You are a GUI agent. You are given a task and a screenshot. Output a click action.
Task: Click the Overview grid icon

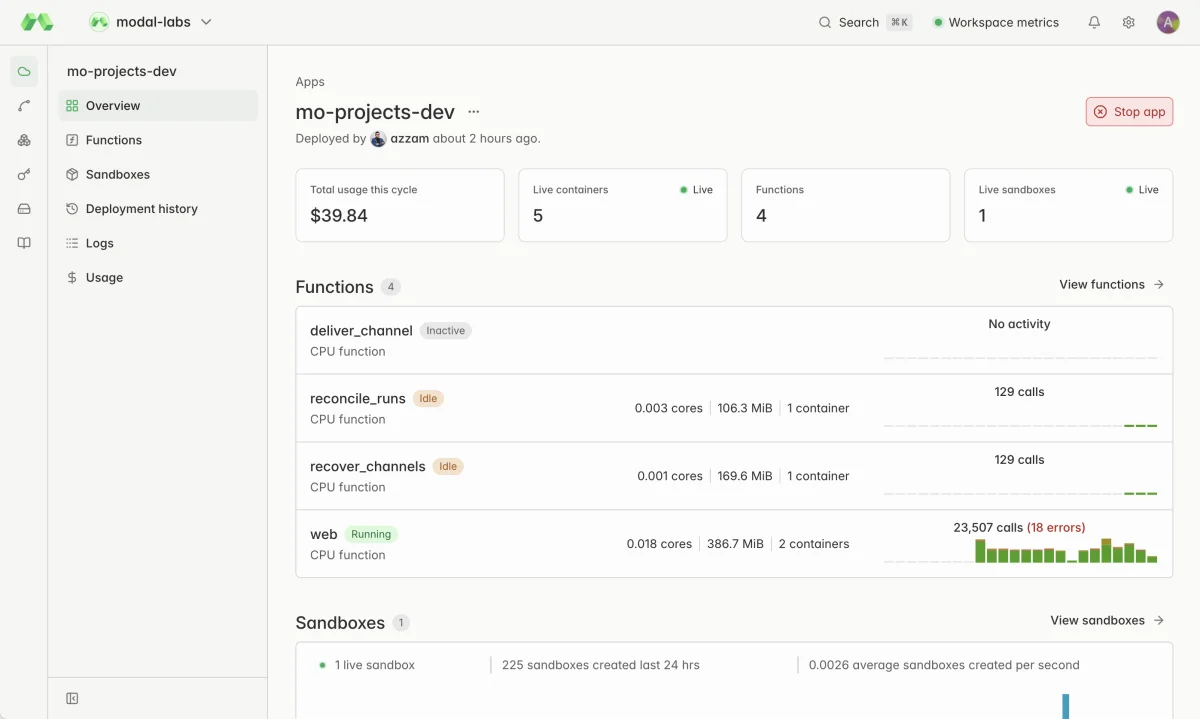point(72,106)
